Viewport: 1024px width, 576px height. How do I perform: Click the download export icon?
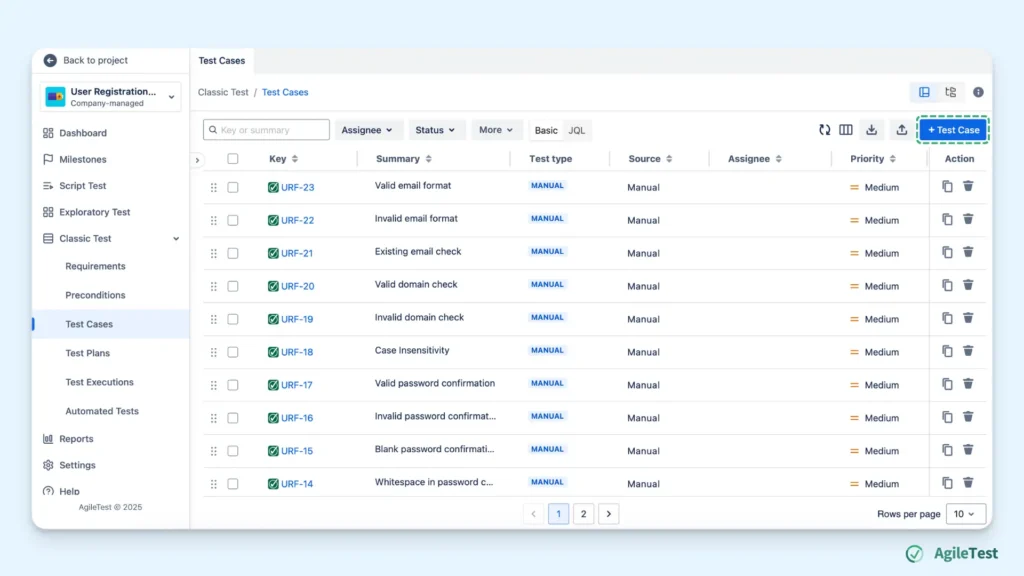871,130
